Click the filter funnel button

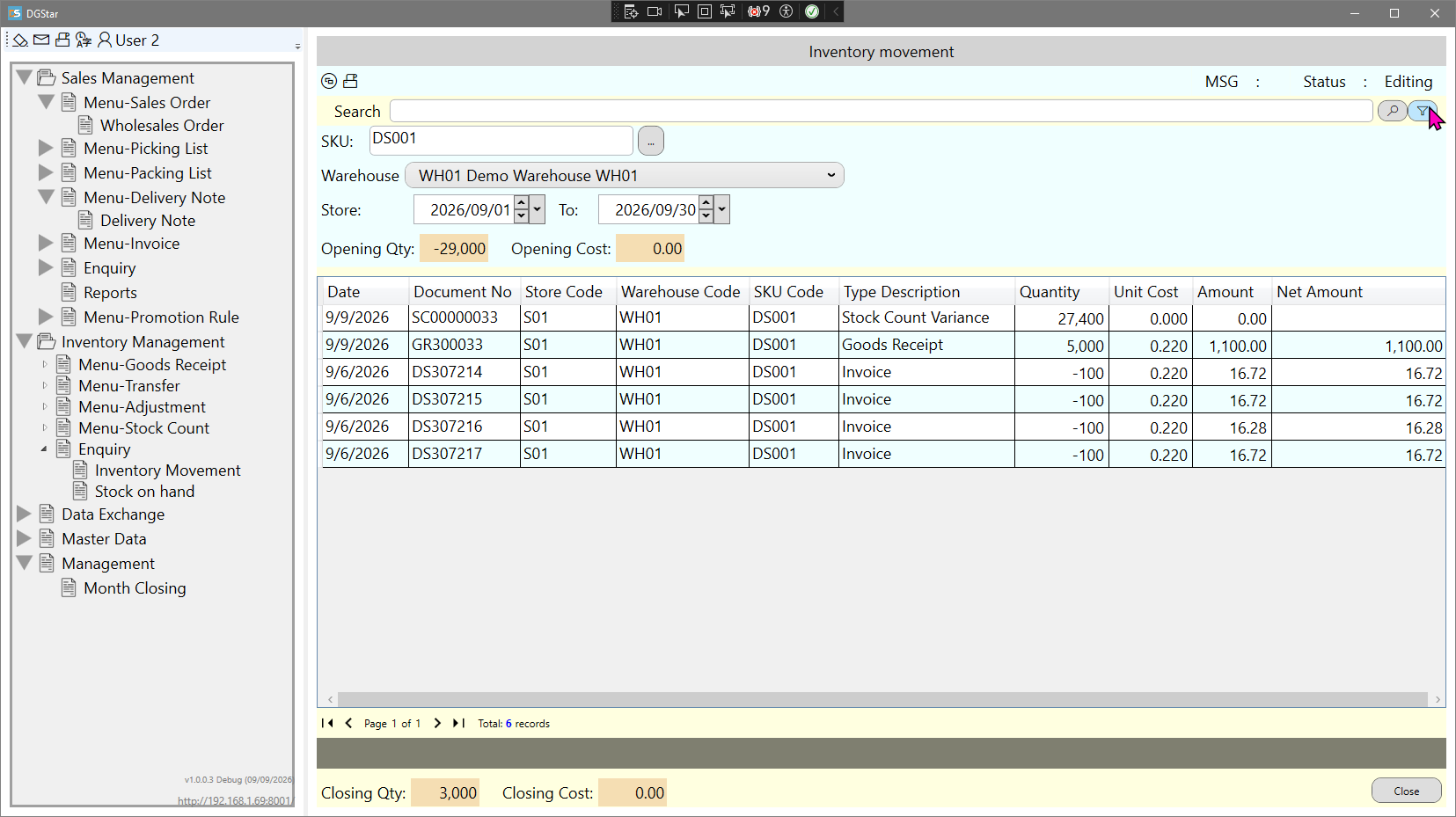pyautogui.click(x=1423, y=111)
